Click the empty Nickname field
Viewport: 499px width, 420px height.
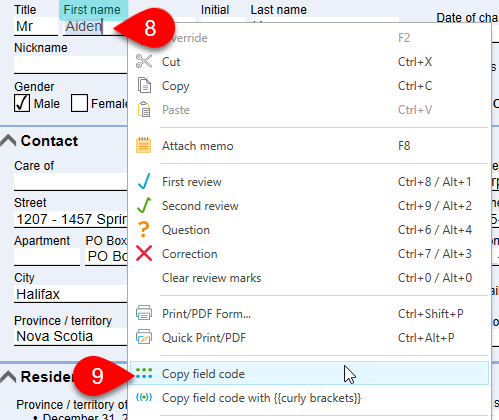pos(70,64)
